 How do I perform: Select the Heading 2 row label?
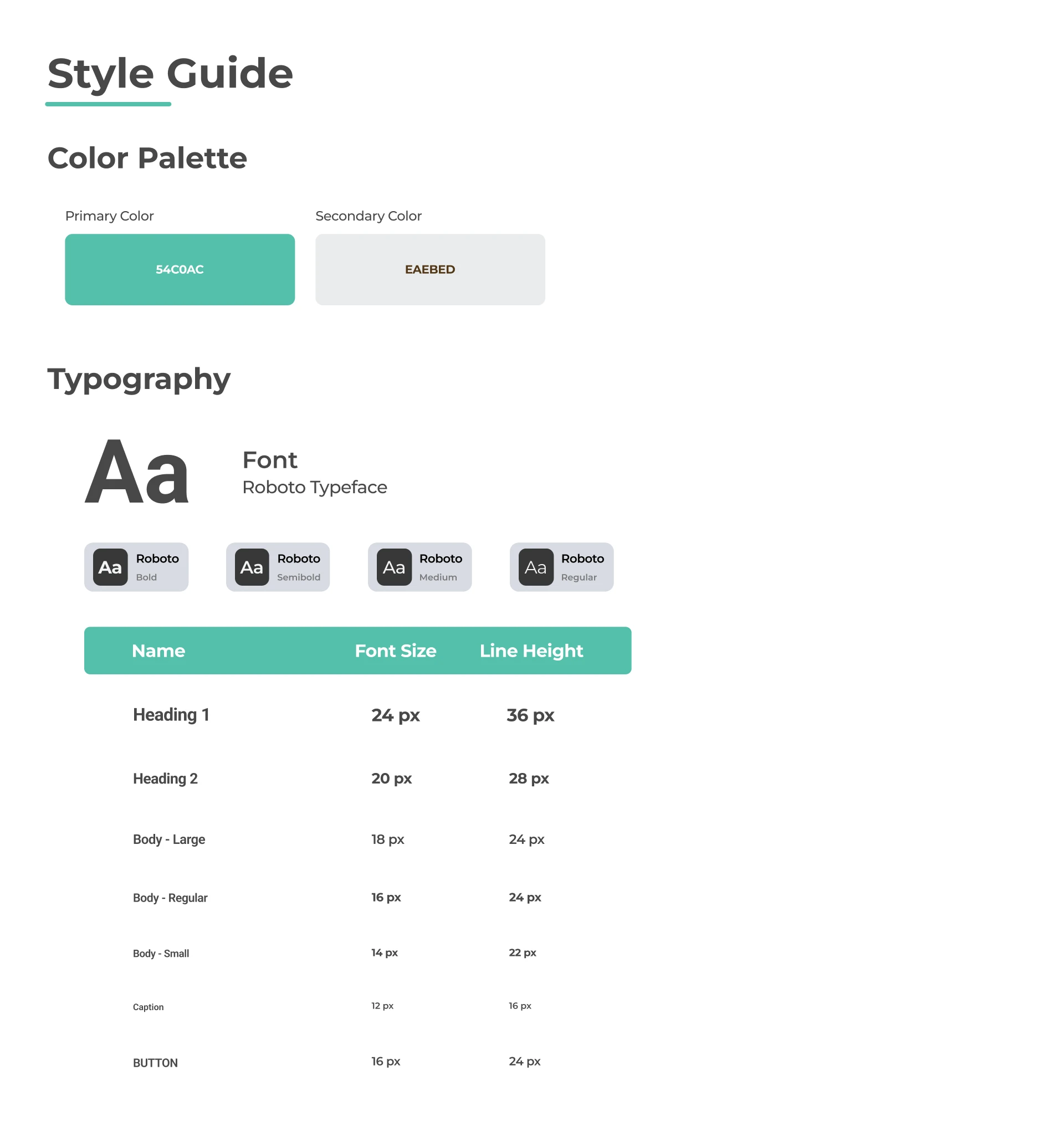[x=166, y=779]
